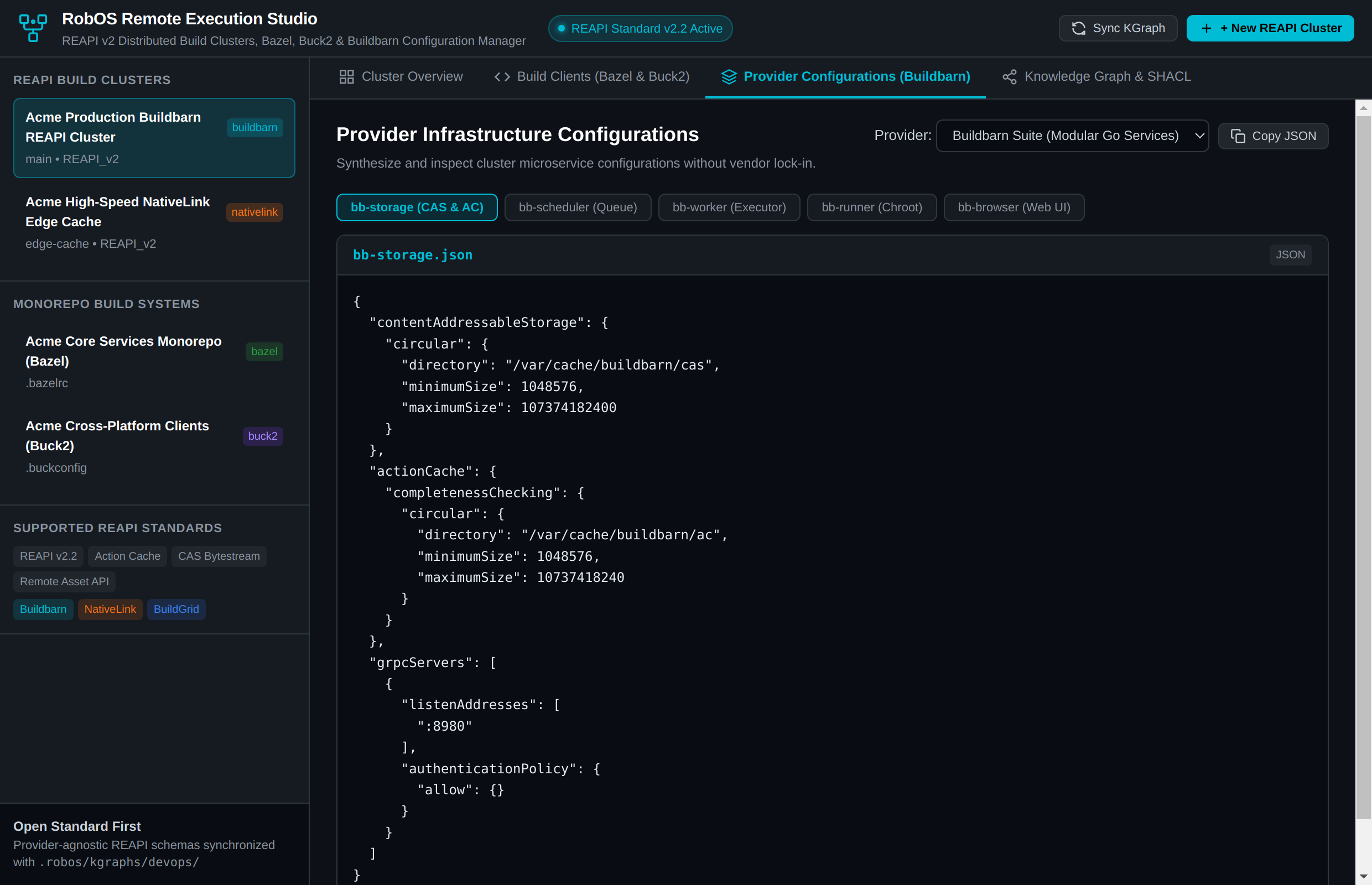
Task: Select Acme Production Buildbarn REAPI Cluster
Action: click(154, 138)
